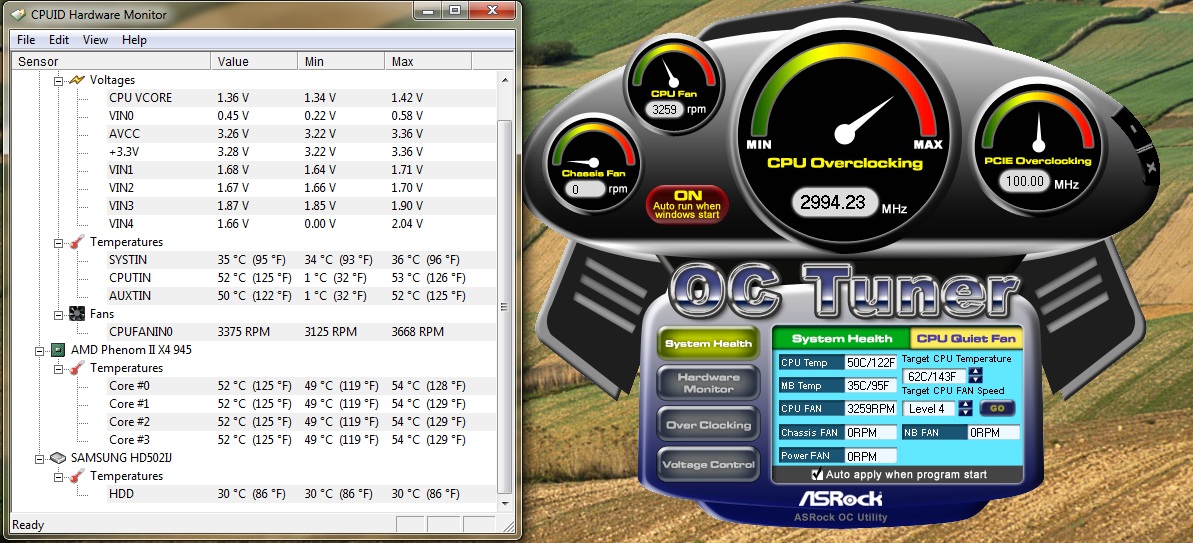Click the Min column header
The height and width of the screenshot is (543, 1193).
click(x=342, y=62)
